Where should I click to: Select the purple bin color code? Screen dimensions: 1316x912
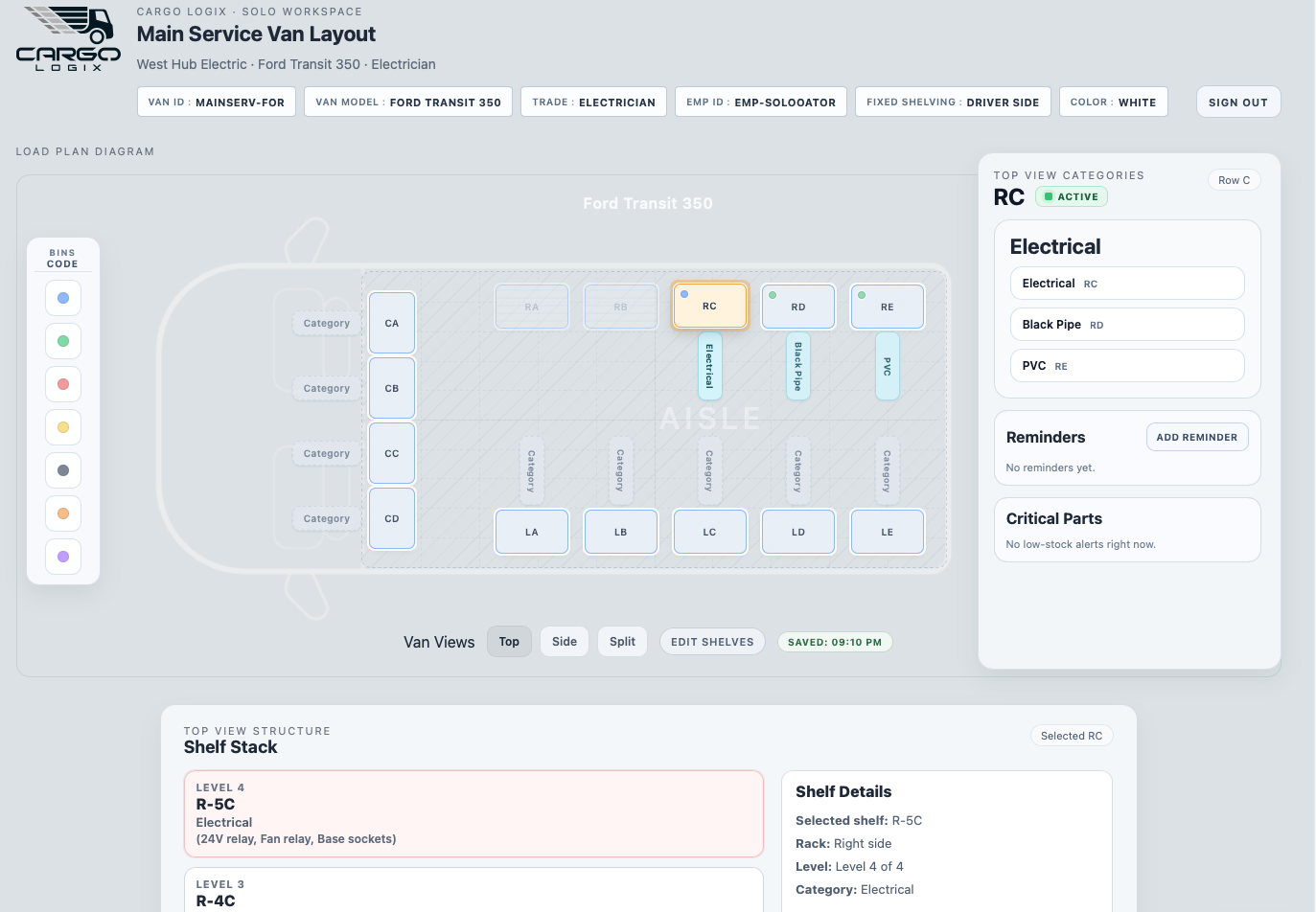click(x=63, y=557)
